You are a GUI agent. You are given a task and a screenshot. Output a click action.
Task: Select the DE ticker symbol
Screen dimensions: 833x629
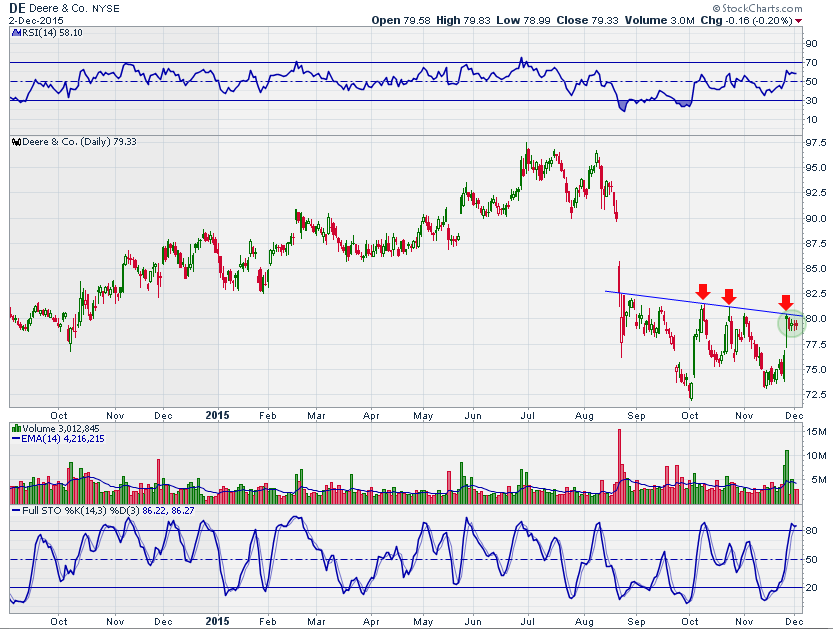coord(18,8)
